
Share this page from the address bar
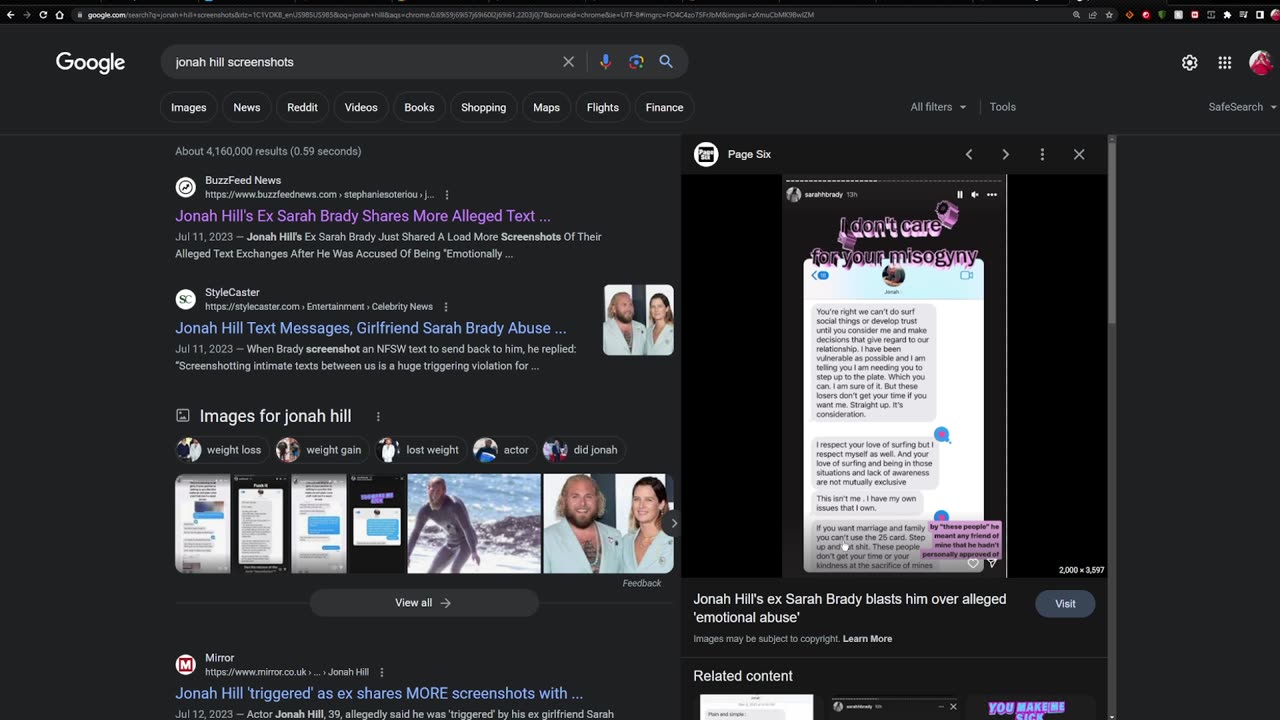pyautogui.click(x=1092, y=15)
